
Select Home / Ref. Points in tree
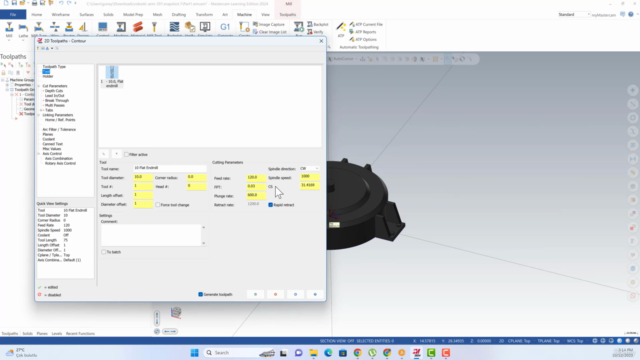pos(60,120)
